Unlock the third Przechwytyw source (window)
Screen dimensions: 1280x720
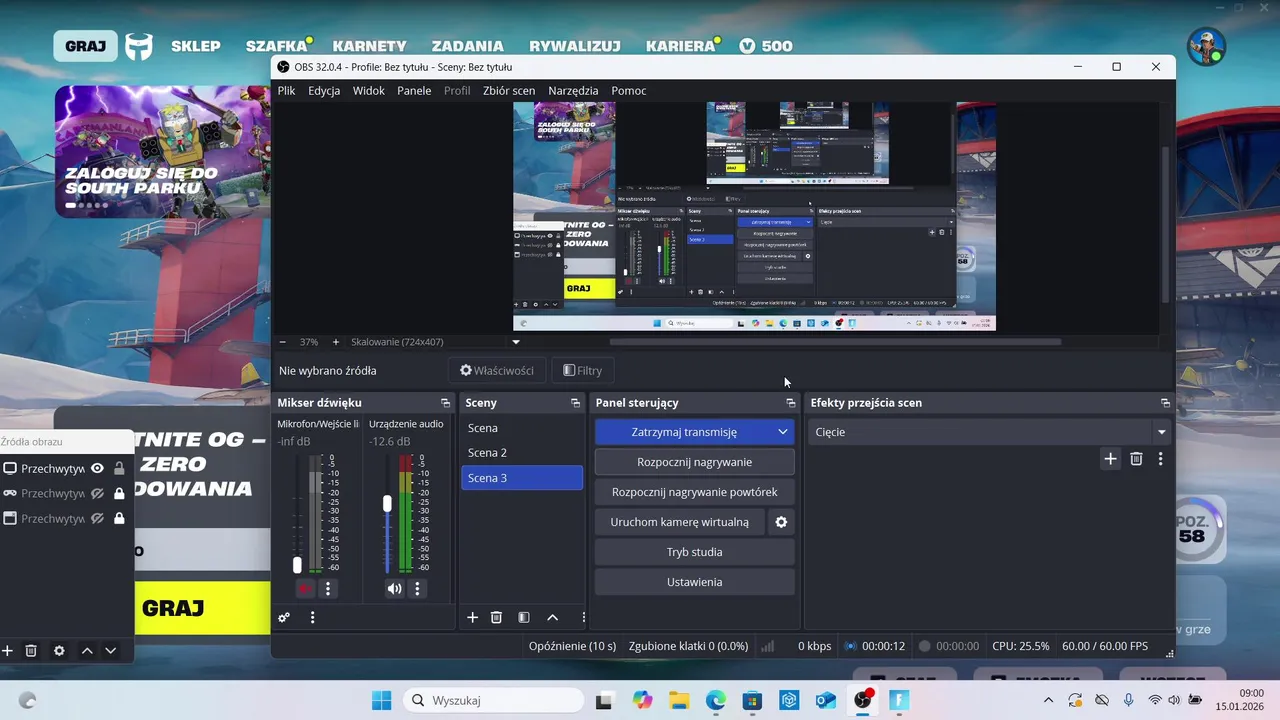click(x=119, y=518)
